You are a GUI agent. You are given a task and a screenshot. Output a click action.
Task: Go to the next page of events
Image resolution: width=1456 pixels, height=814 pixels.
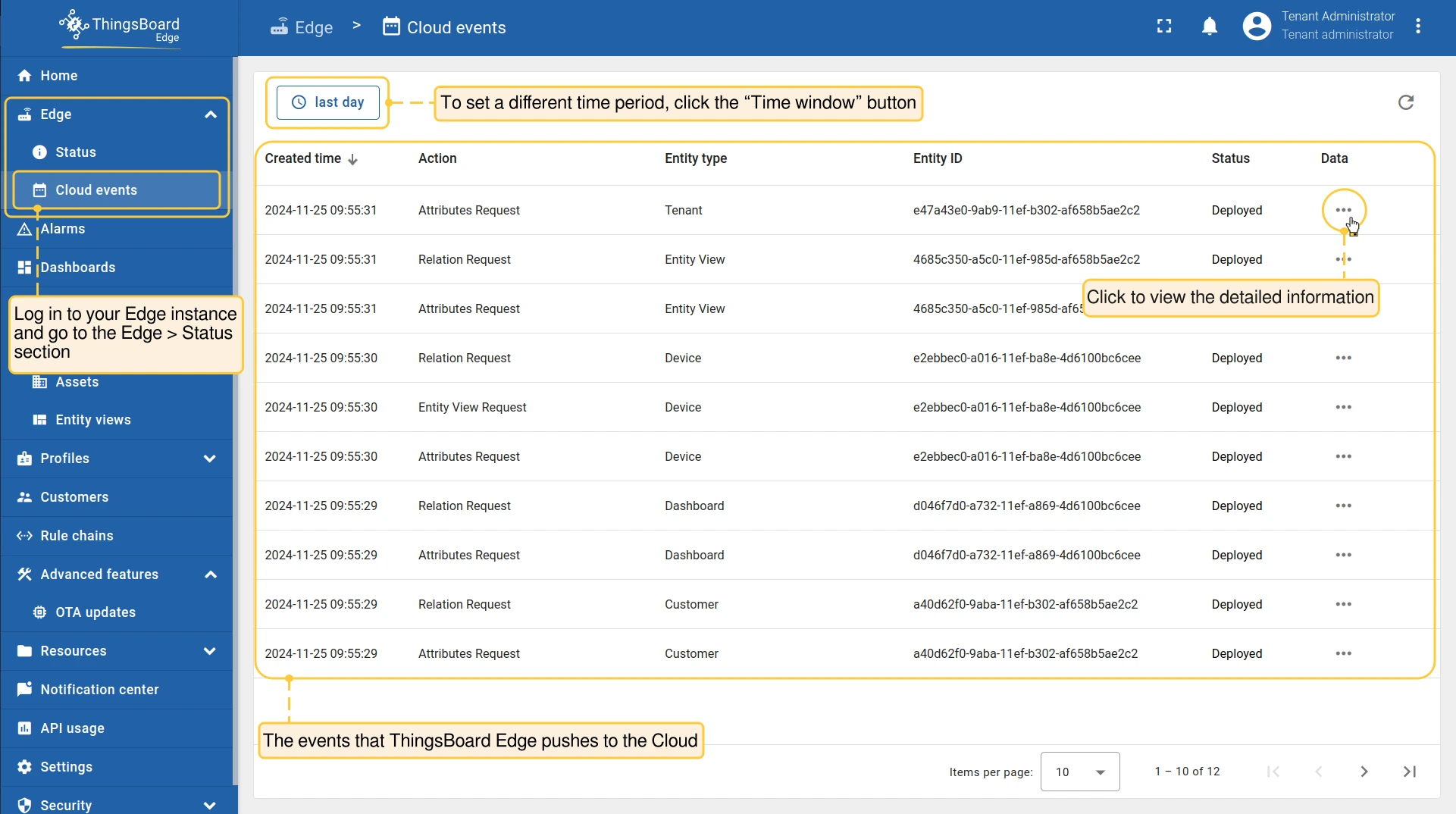tap(1364, 772)
